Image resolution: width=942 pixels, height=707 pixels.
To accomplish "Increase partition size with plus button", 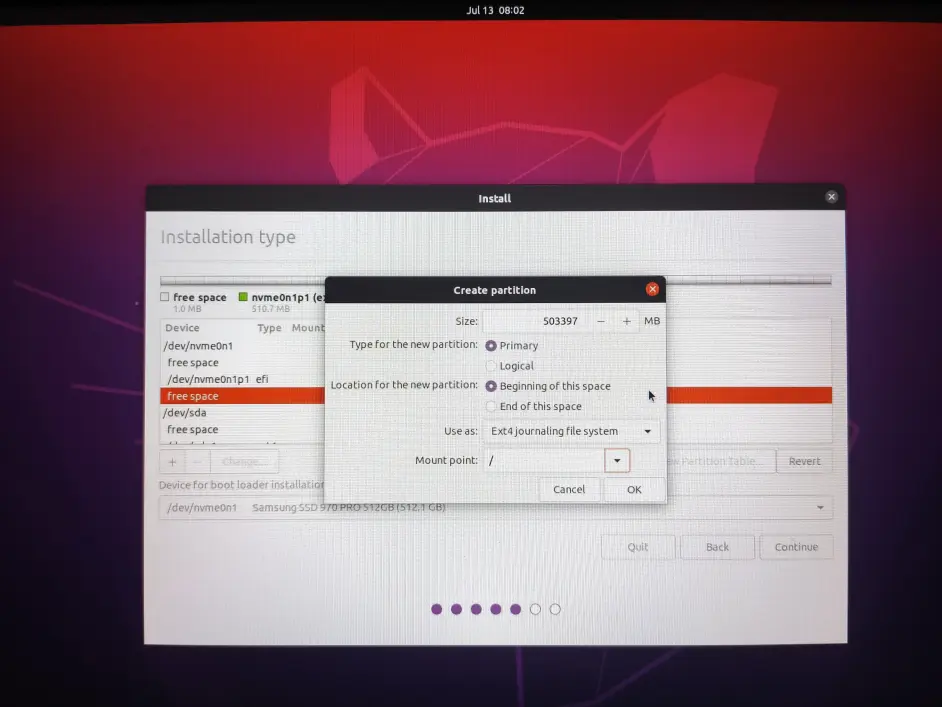I will click(x=627, y=321).
